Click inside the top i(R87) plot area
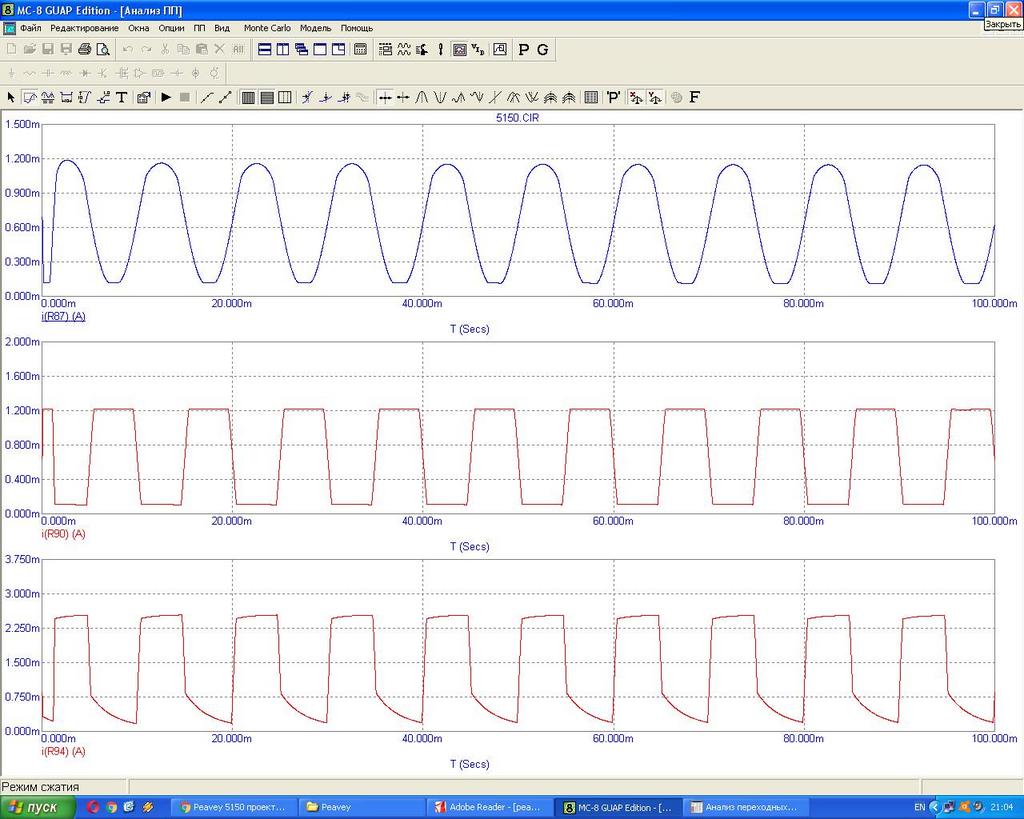1024x819 pixels. (x=518, y=210)
